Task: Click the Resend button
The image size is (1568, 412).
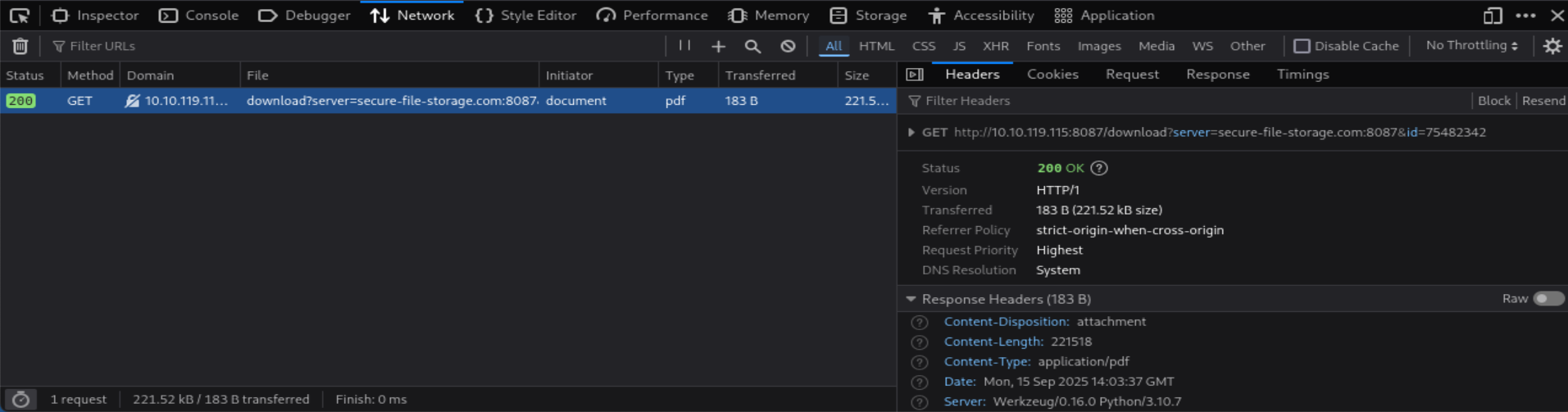Action: pos(1543,101)
